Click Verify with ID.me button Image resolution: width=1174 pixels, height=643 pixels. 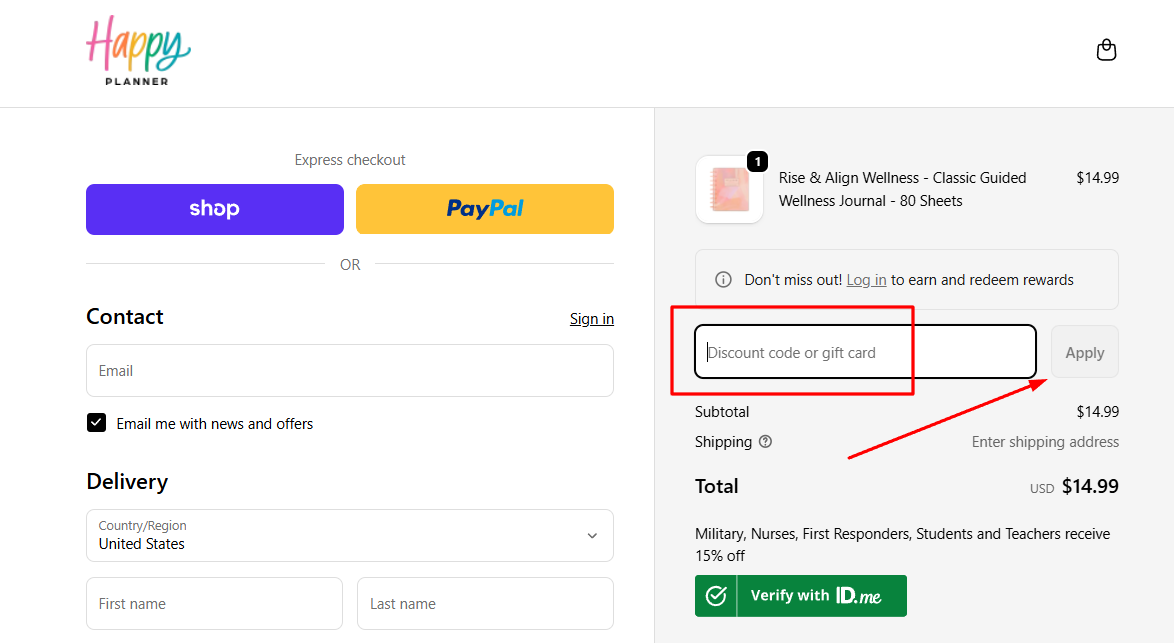coord(800,595)
